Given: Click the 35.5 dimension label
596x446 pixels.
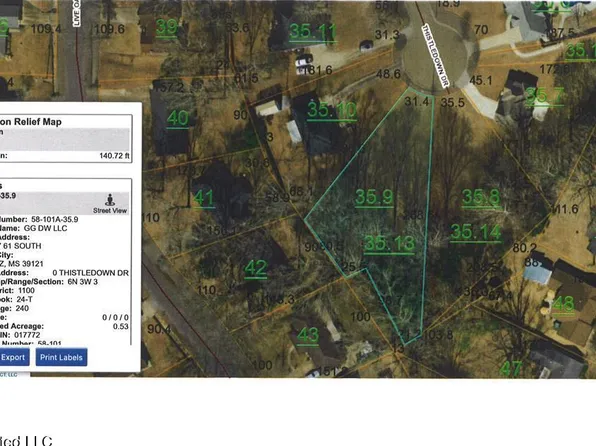Looking at the screenshot, I should click(453, 102).
